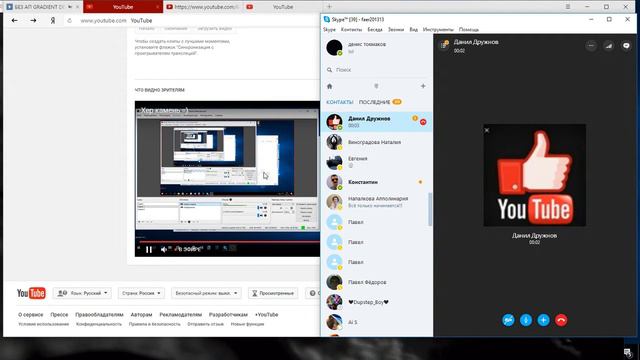Open the more options button in call header
The image size is (640, 360).
[591, 46]
